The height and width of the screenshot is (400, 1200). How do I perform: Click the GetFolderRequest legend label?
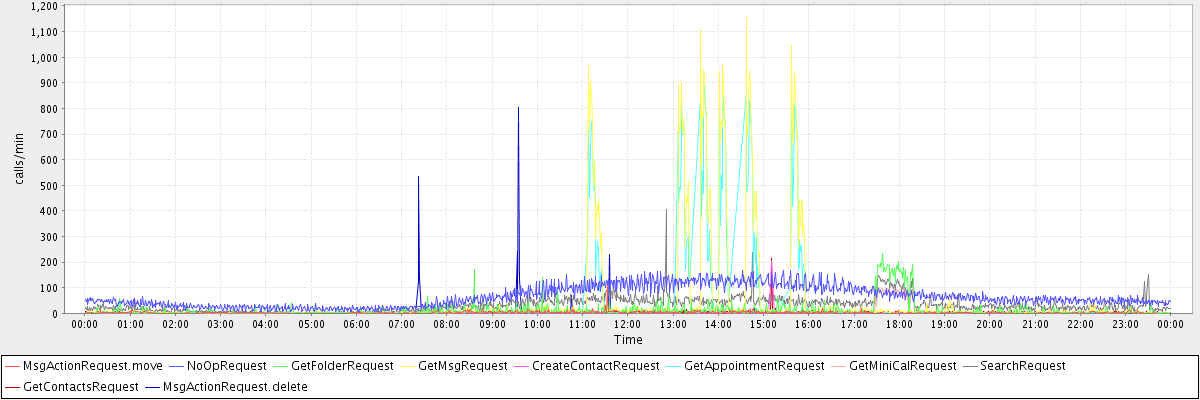click(x=342, y=366)
